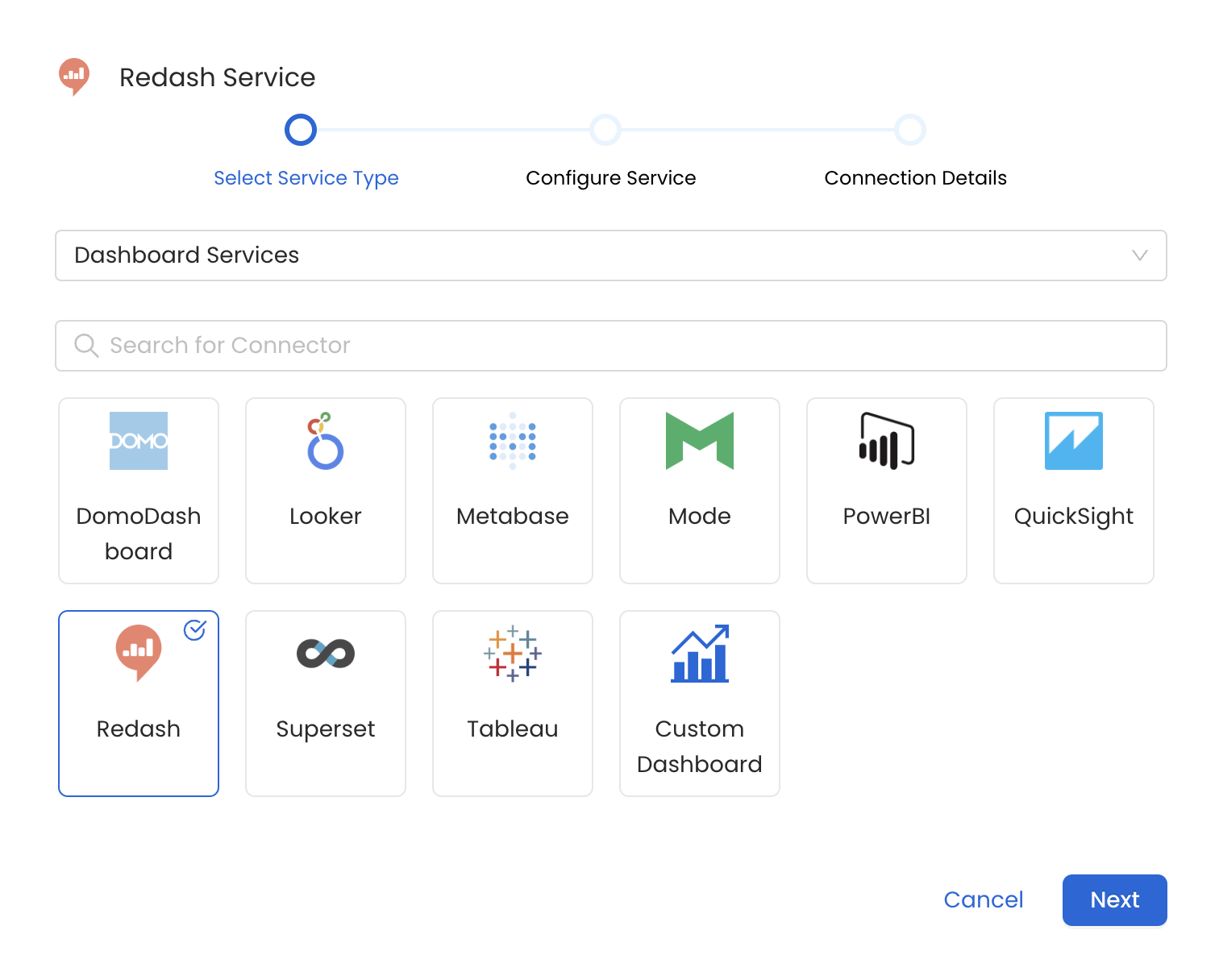Choose the PowerBI connector icon
The image size is (1219, 980).
click(887, 441)
